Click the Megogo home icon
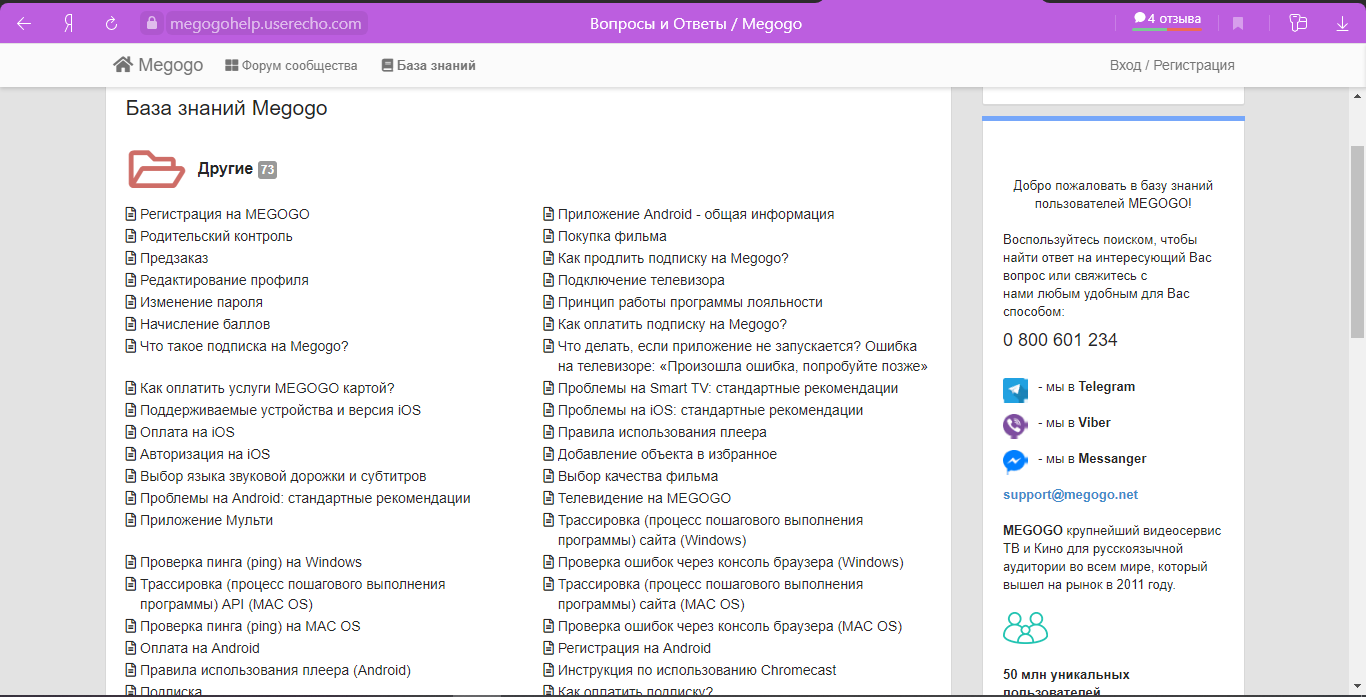 click(x=123, y=65)
